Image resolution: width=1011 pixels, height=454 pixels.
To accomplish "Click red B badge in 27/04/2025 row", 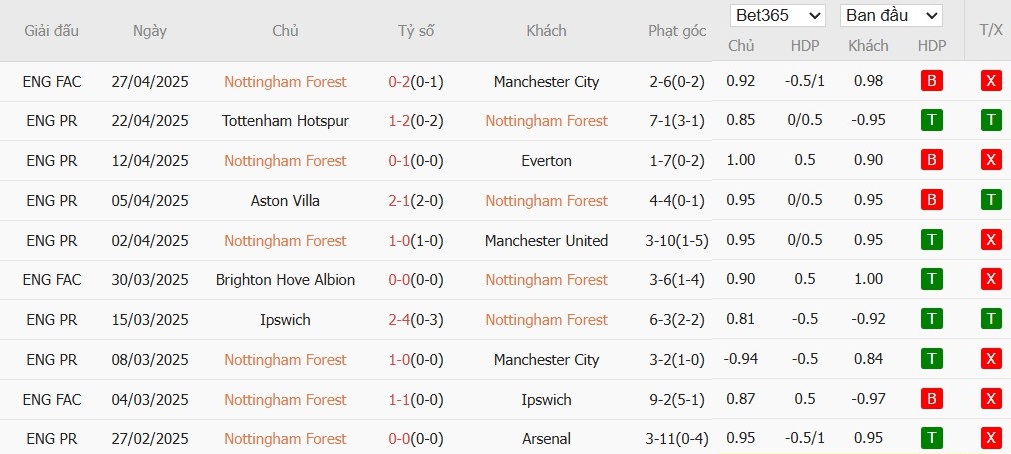I will pyautogui.click(x=932, y=81).
